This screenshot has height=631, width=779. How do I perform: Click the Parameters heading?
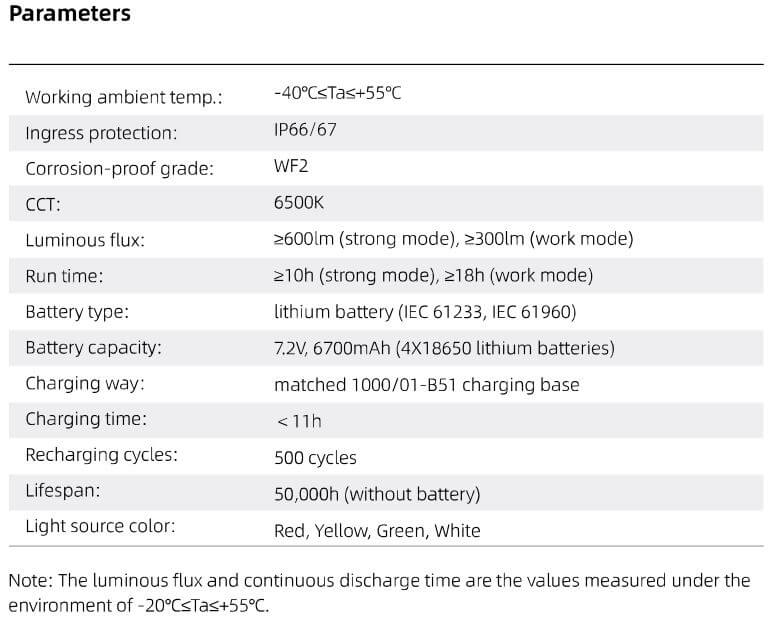pyautogui.click(x=69, y=15)
